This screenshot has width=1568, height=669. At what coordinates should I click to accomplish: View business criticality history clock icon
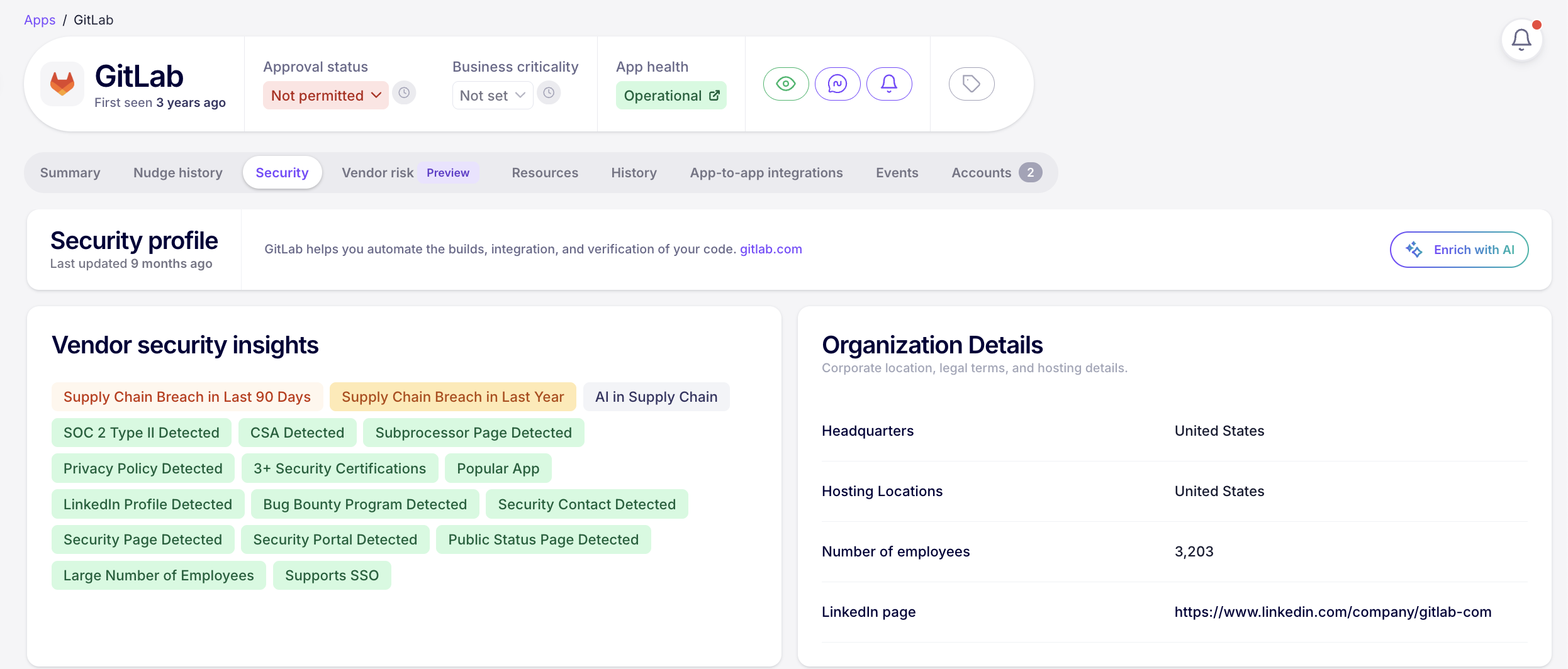(549, 93)
